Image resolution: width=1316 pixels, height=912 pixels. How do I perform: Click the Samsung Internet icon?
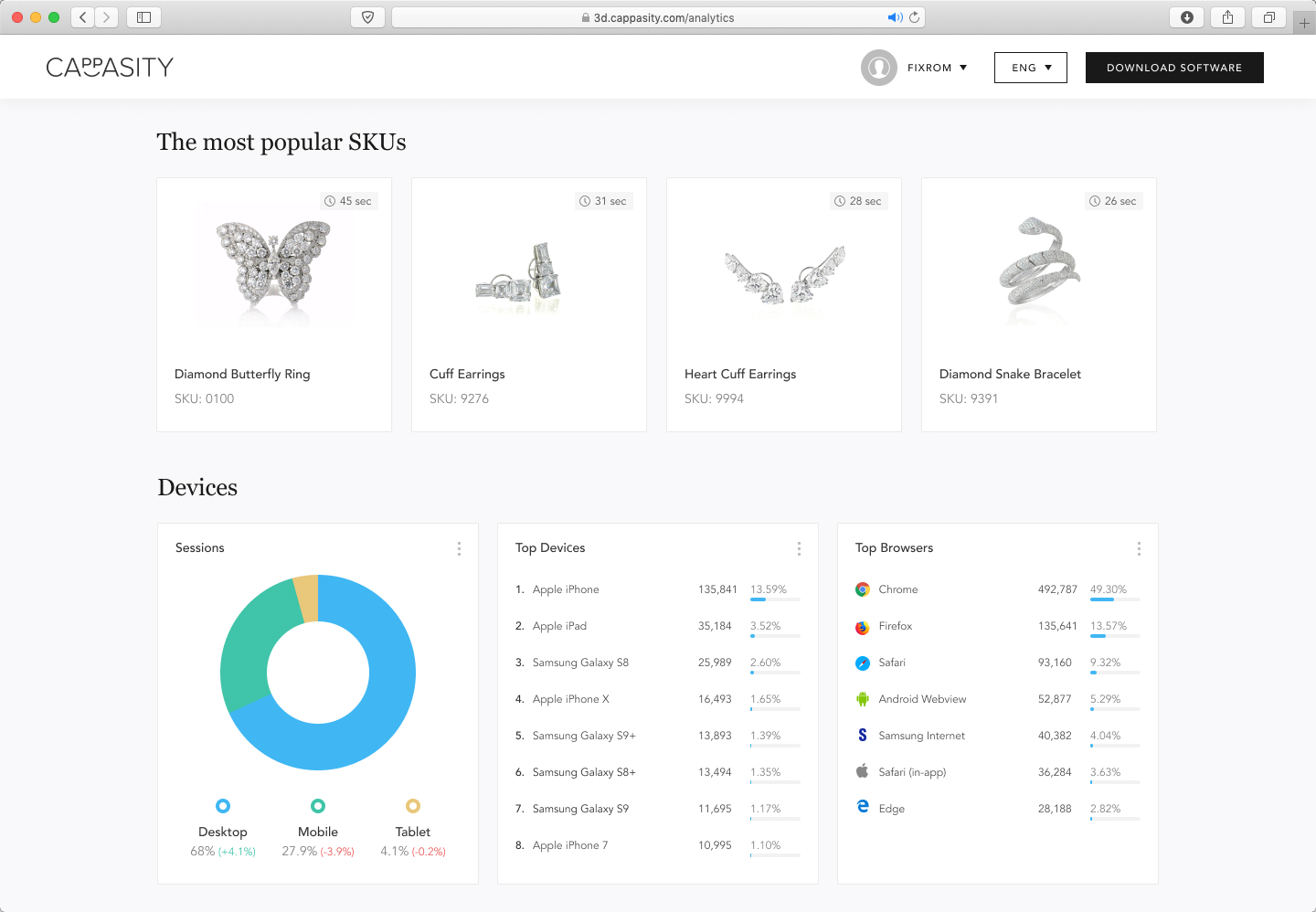pyautogui.click(x=863, y=735)
